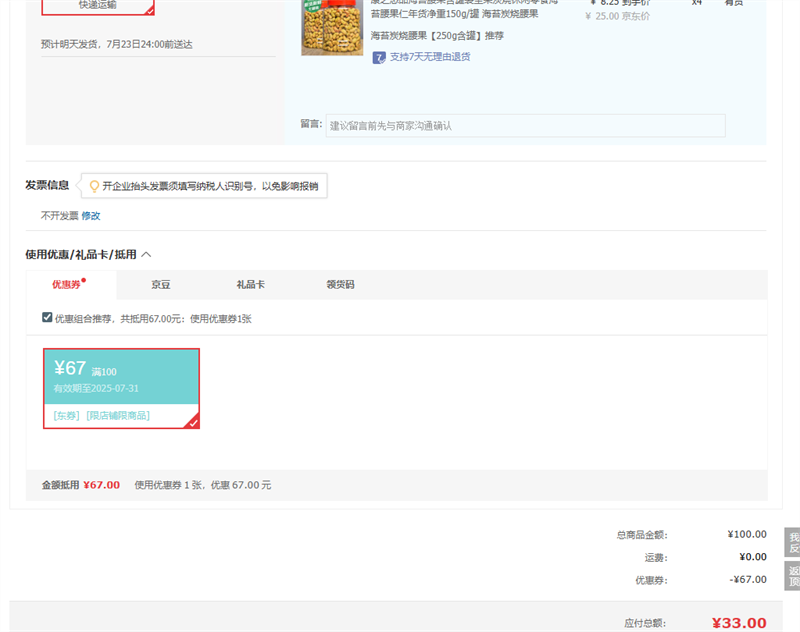Click the 返回顶部 back-to-top side button
The image size is (800, 632).
click(x=793, y=576)
